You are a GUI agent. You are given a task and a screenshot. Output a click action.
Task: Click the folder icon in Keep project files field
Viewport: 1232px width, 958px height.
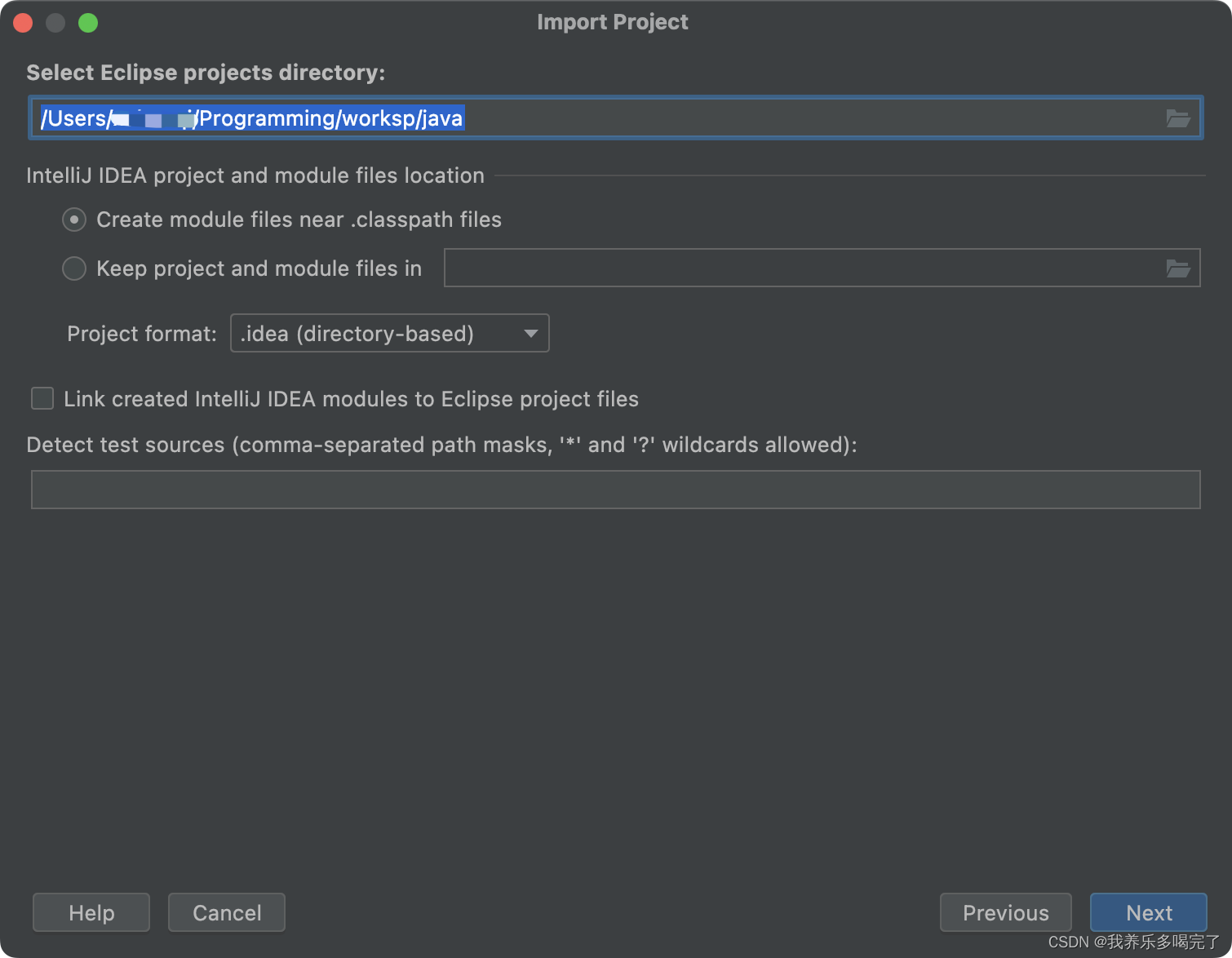(1177, 268)
